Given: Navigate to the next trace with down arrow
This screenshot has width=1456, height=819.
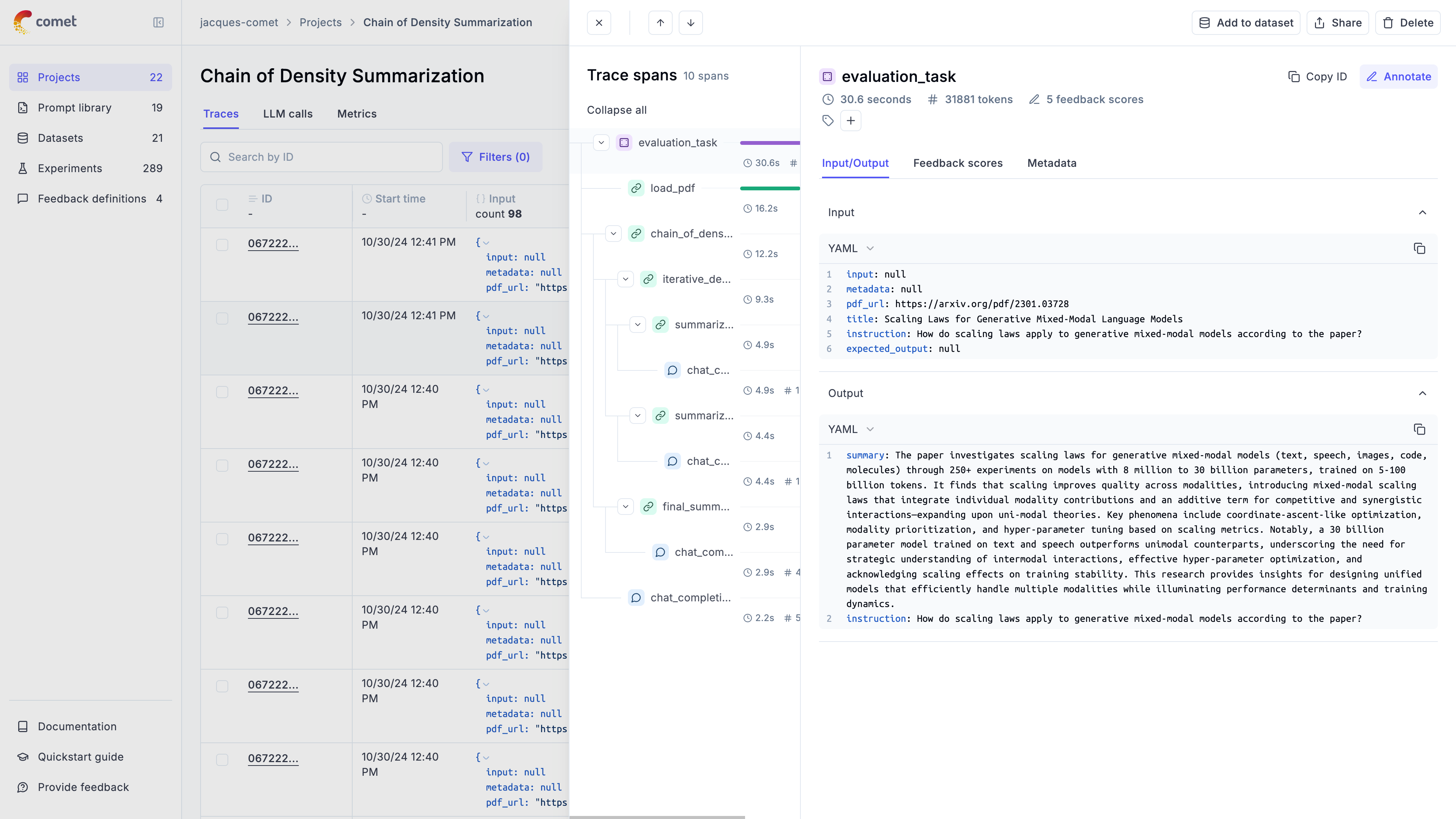Looking at the screenshot, I should click(691, 23).
